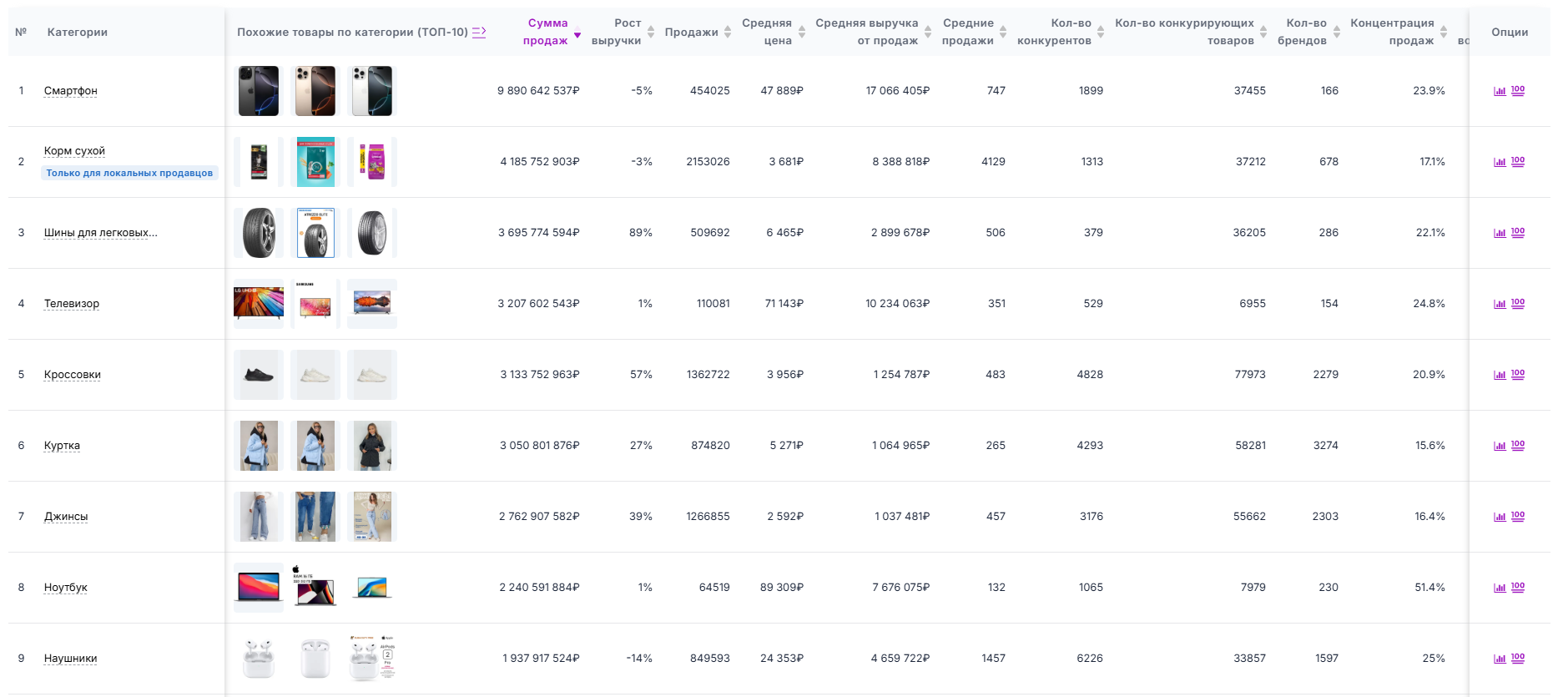Select the 89% revenue growth cell
Image resolution: width=1568 pixels, height=697 pixels.
coord(641,233)
